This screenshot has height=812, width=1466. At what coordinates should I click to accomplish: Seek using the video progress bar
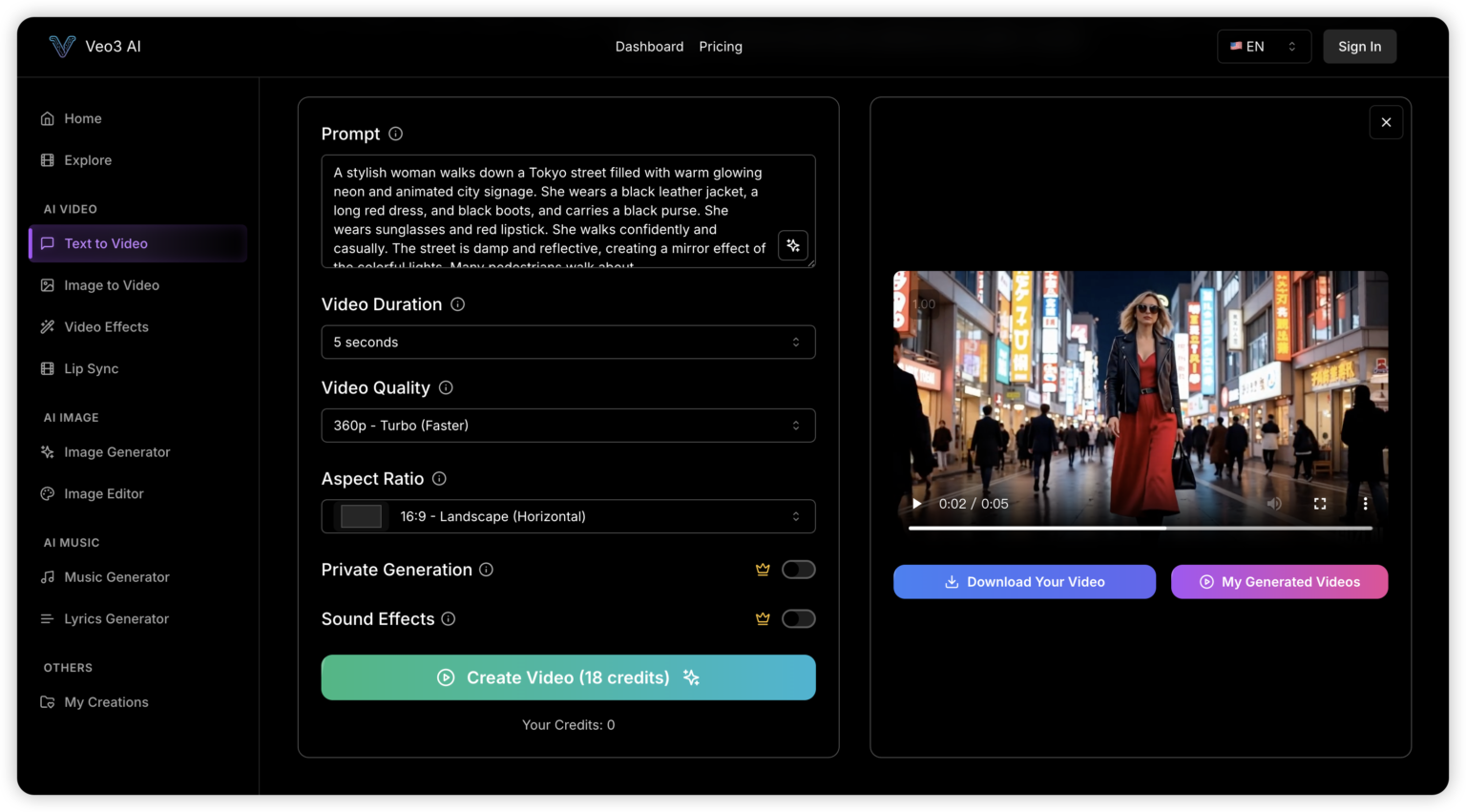(x=1141, y=527)
